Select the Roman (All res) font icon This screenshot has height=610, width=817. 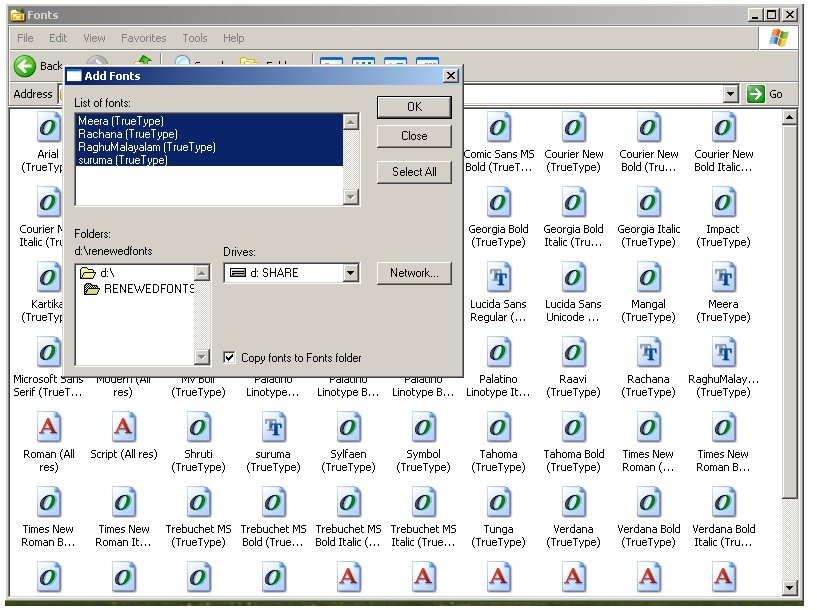click(48, 428)
